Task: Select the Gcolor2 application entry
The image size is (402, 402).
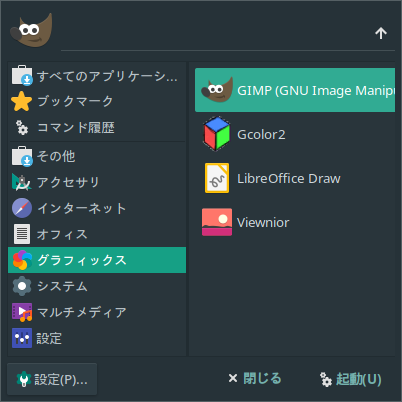Action: point(295,134)
